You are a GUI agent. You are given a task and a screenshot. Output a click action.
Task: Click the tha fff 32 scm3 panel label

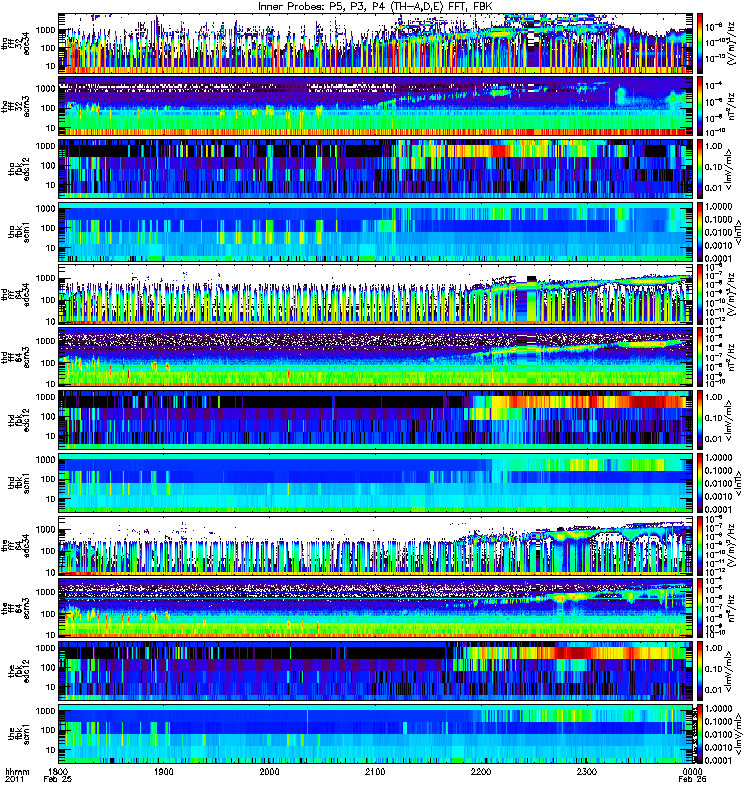15,106
